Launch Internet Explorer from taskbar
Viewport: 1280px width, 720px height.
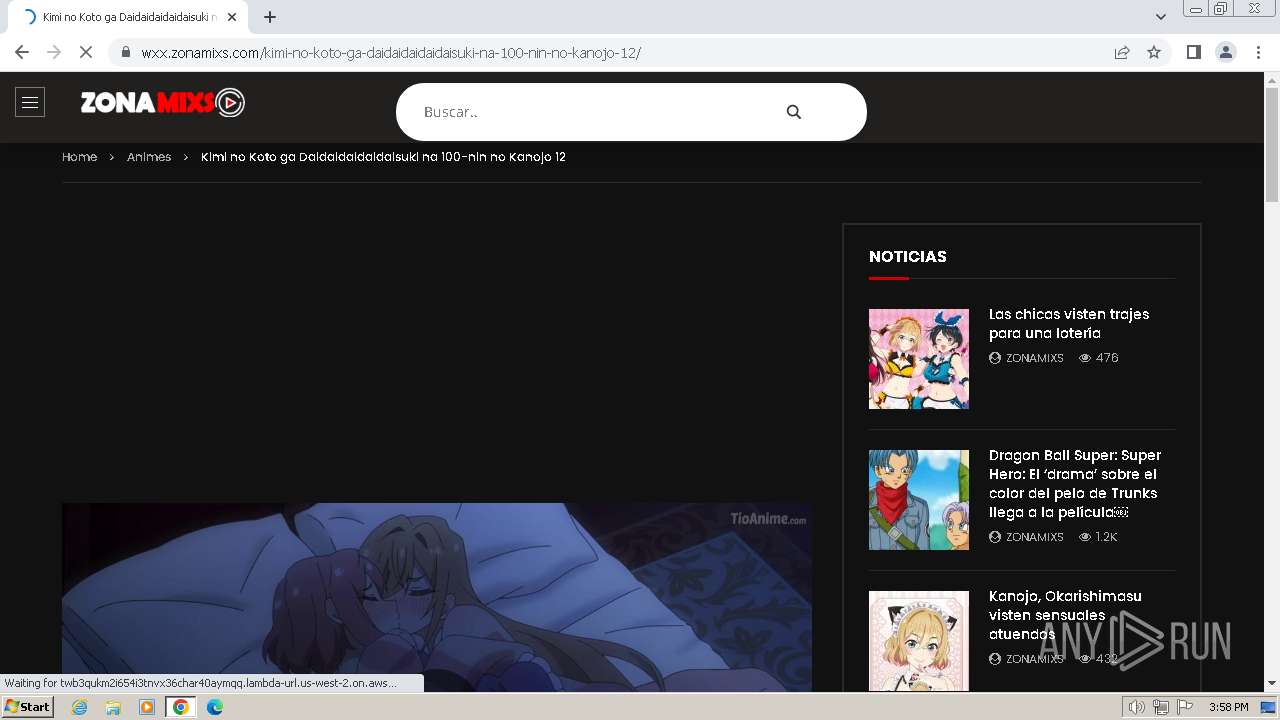click(80, 707)
